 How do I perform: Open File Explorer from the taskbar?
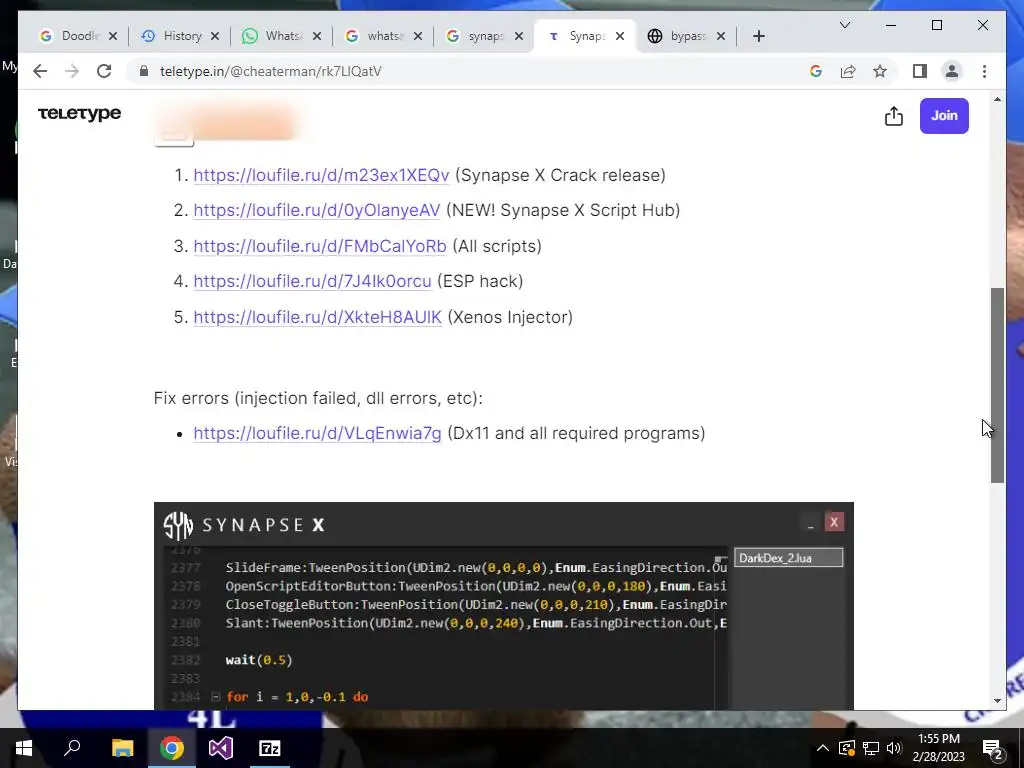click(122, 748)
